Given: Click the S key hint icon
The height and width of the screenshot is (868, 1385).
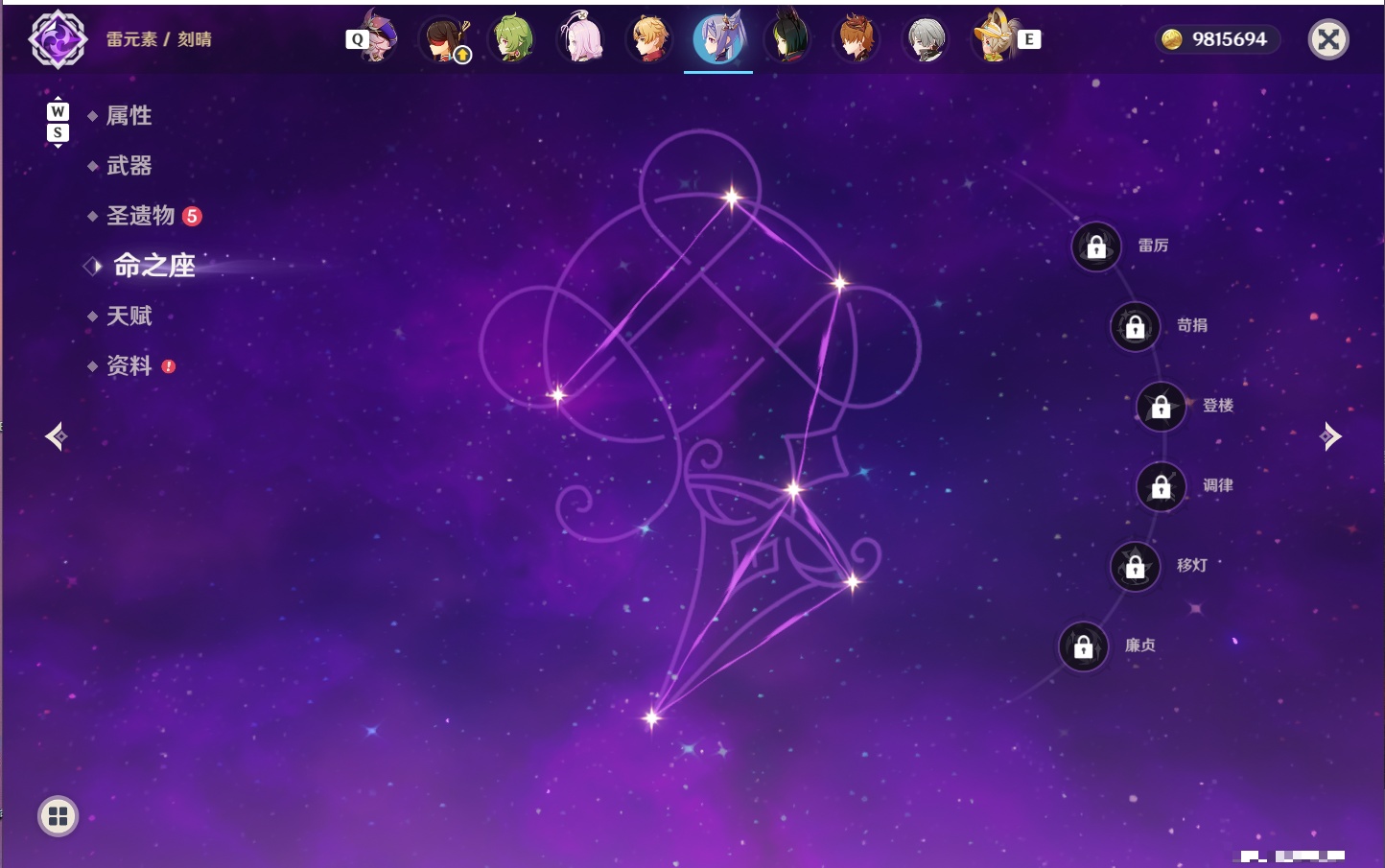Looking at the screenshot, I should coord(58,132).
